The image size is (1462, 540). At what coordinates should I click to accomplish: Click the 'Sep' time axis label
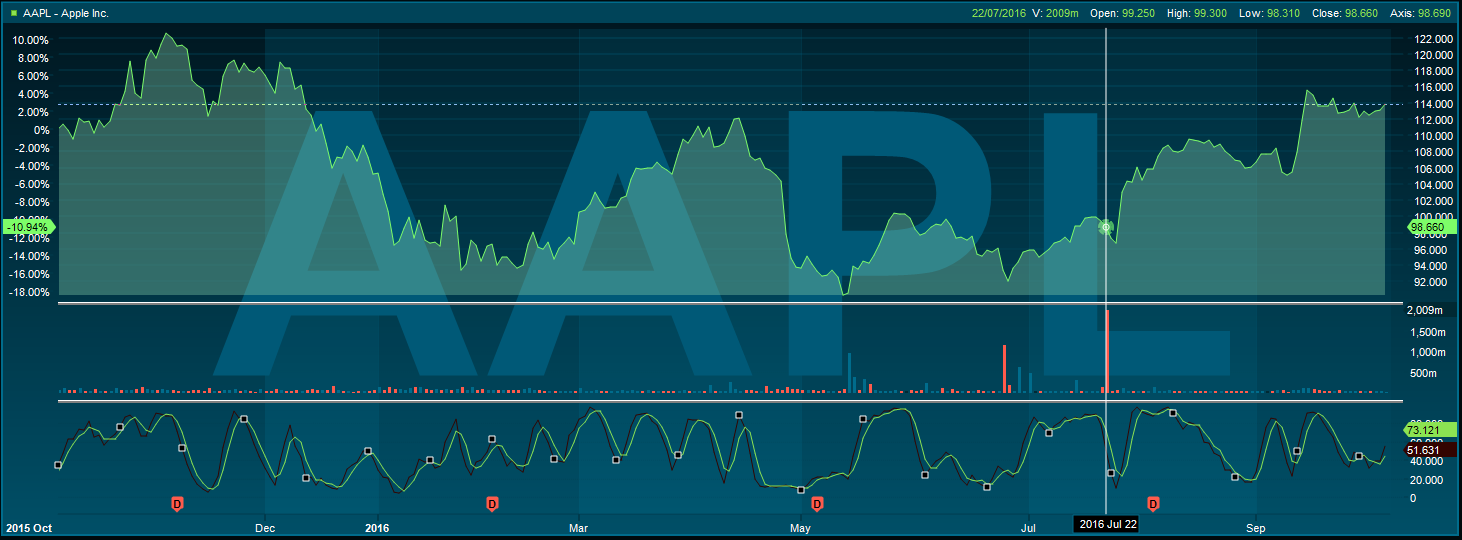1256,527
